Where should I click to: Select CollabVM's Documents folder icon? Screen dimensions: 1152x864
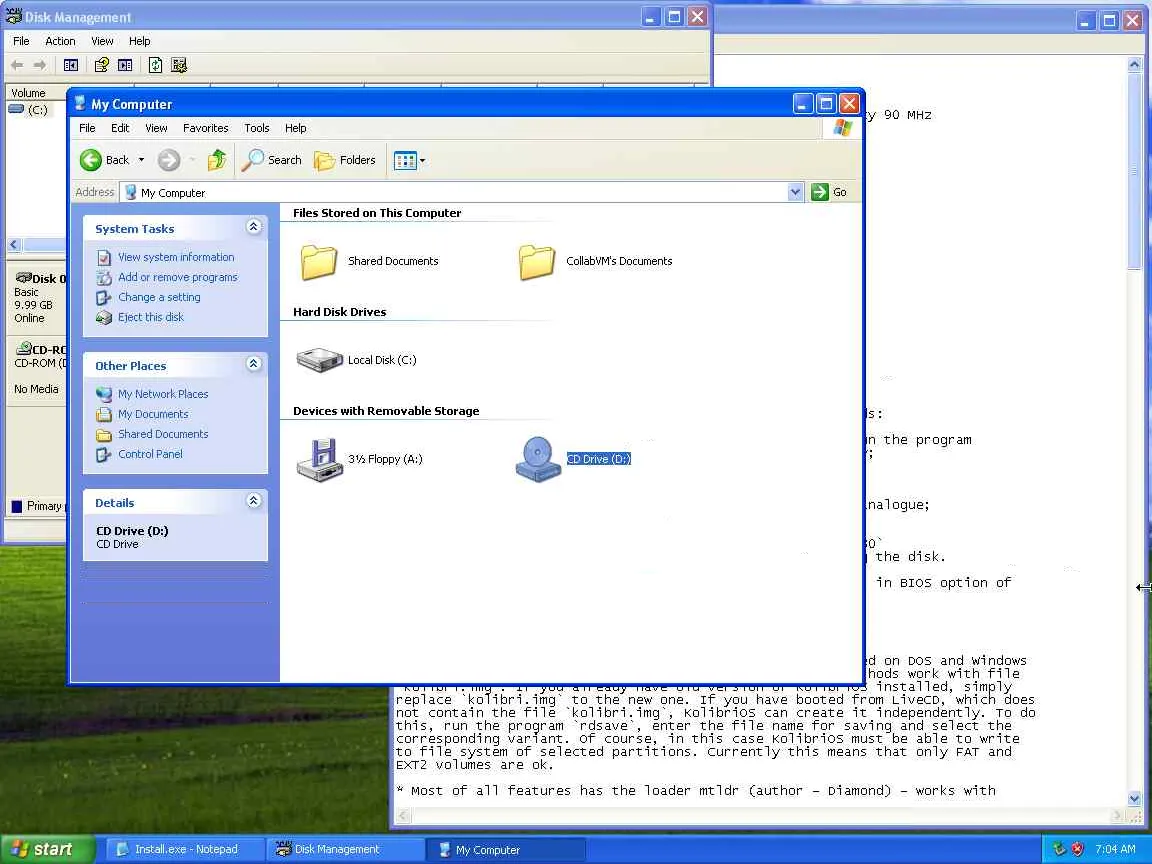tap(536, 262)
